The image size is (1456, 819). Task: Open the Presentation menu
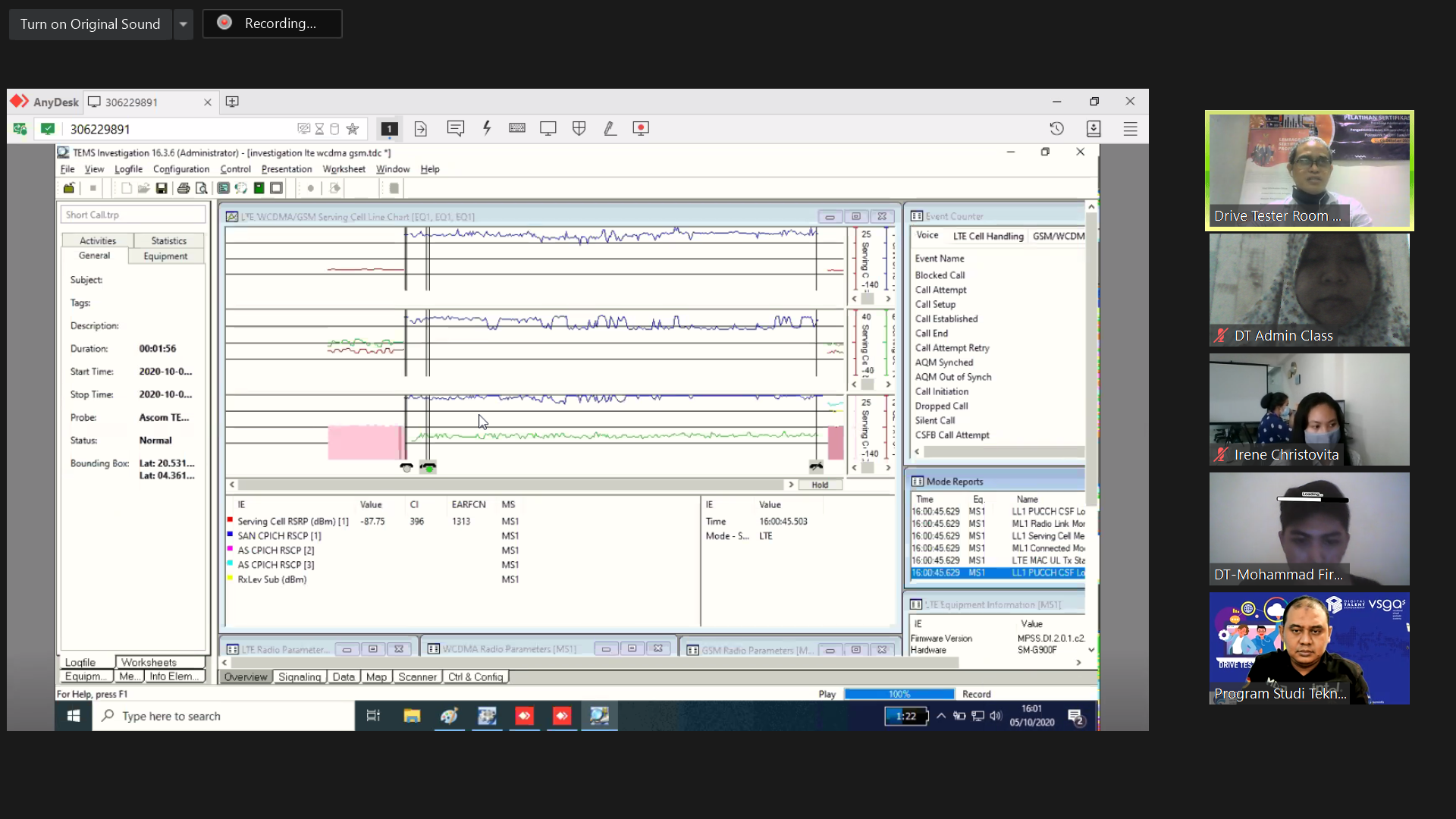click(x=286, y=169)
